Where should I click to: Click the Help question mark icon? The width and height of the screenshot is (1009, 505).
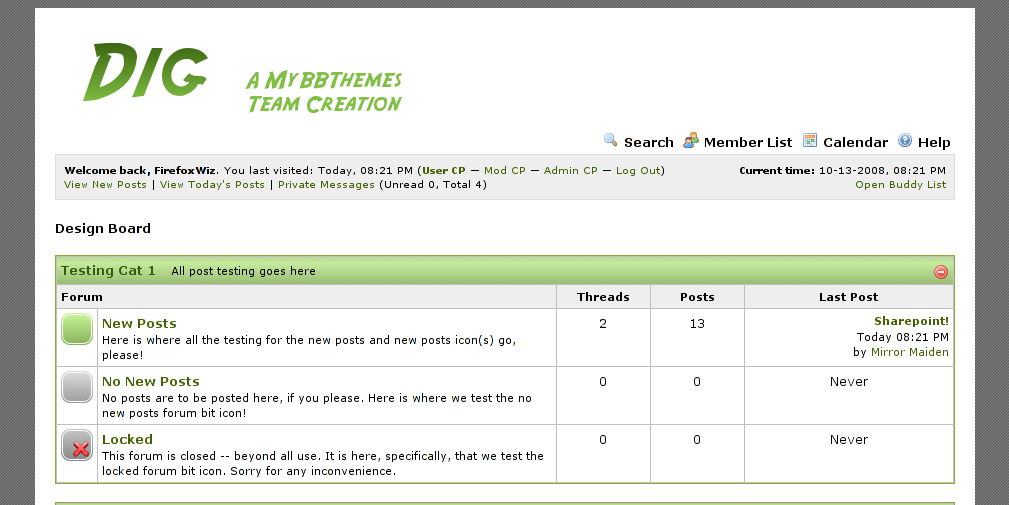click(905, 140)
